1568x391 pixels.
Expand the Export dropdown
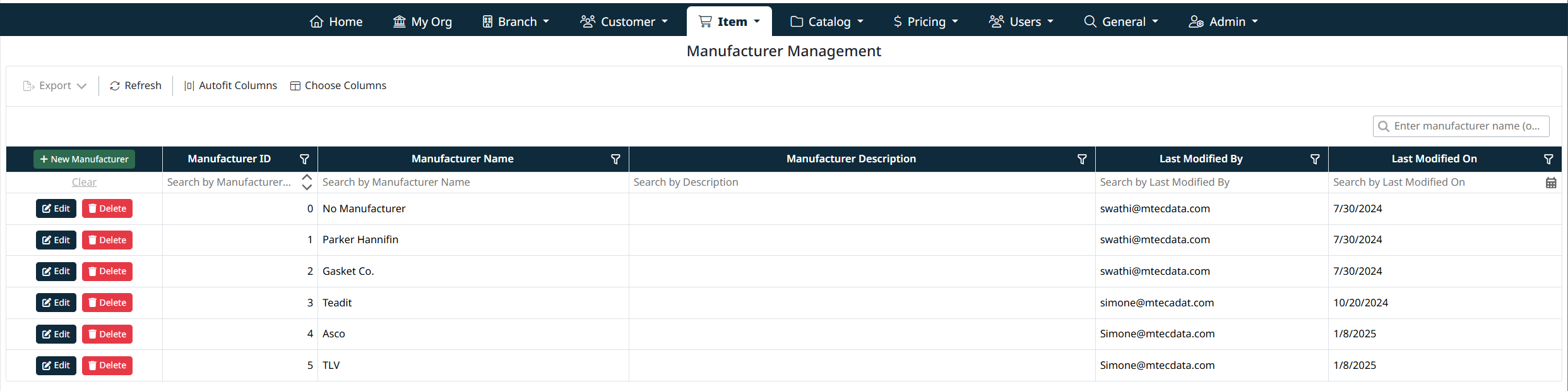click(55, 86)
